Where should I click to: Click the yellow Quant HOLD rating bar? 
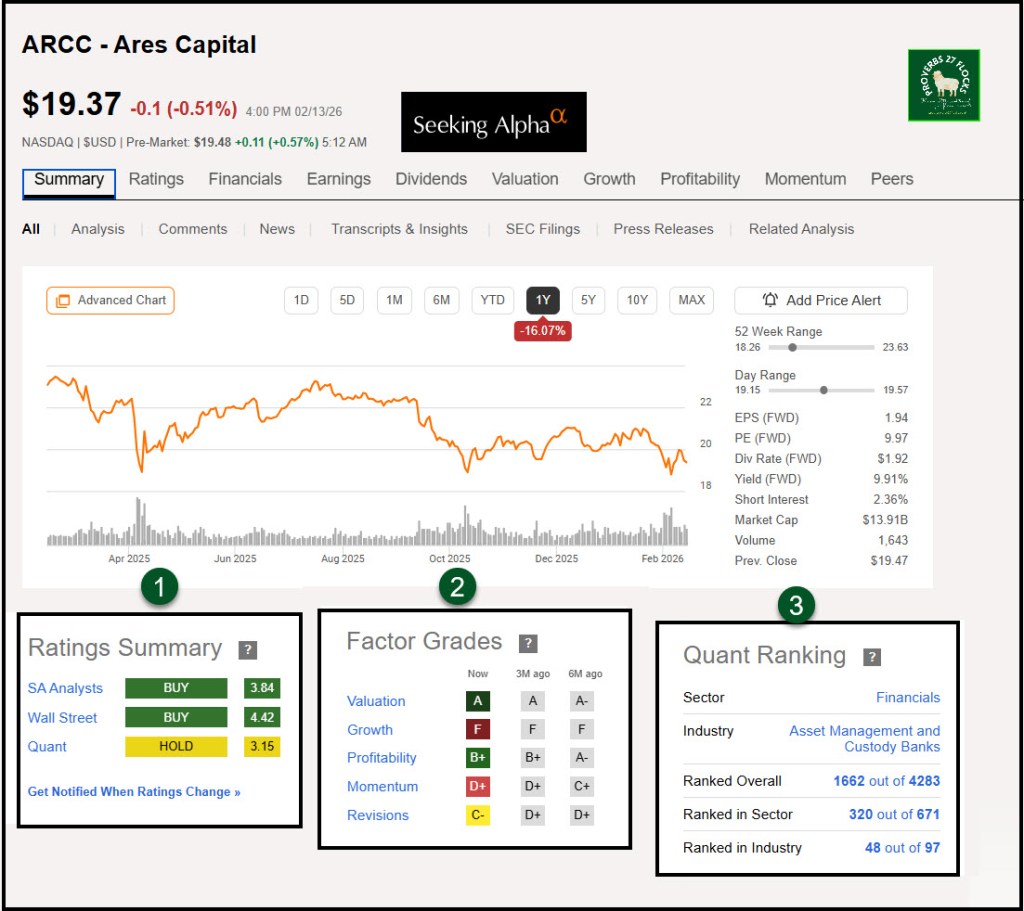pyautogui.click(x=176, y=746)
